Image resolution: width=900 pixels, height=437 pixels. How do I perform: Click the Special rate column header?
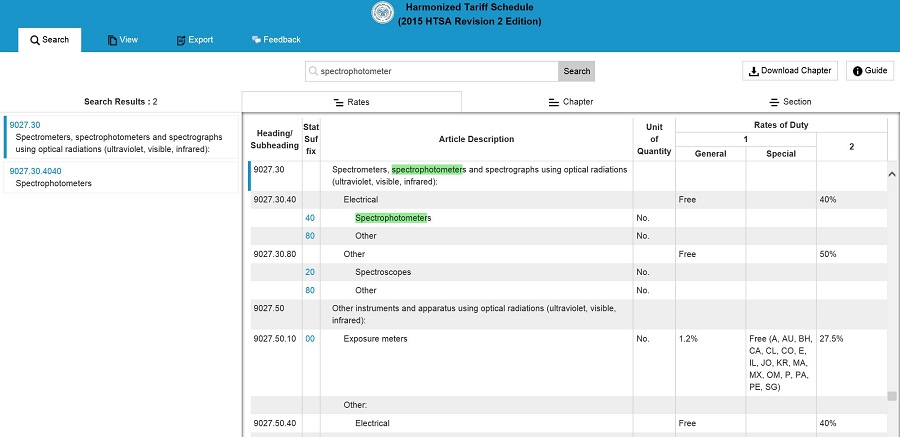(781, 153)
